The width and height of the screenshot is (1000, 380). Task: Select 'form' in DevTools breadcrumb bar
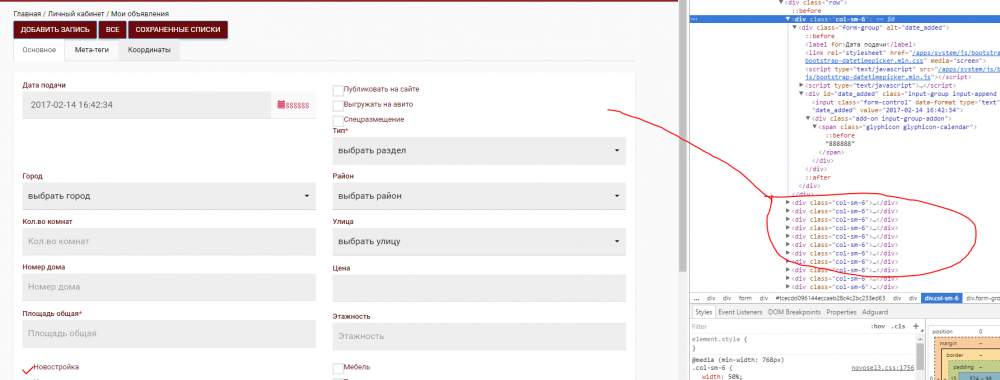[x=744, y=298]
